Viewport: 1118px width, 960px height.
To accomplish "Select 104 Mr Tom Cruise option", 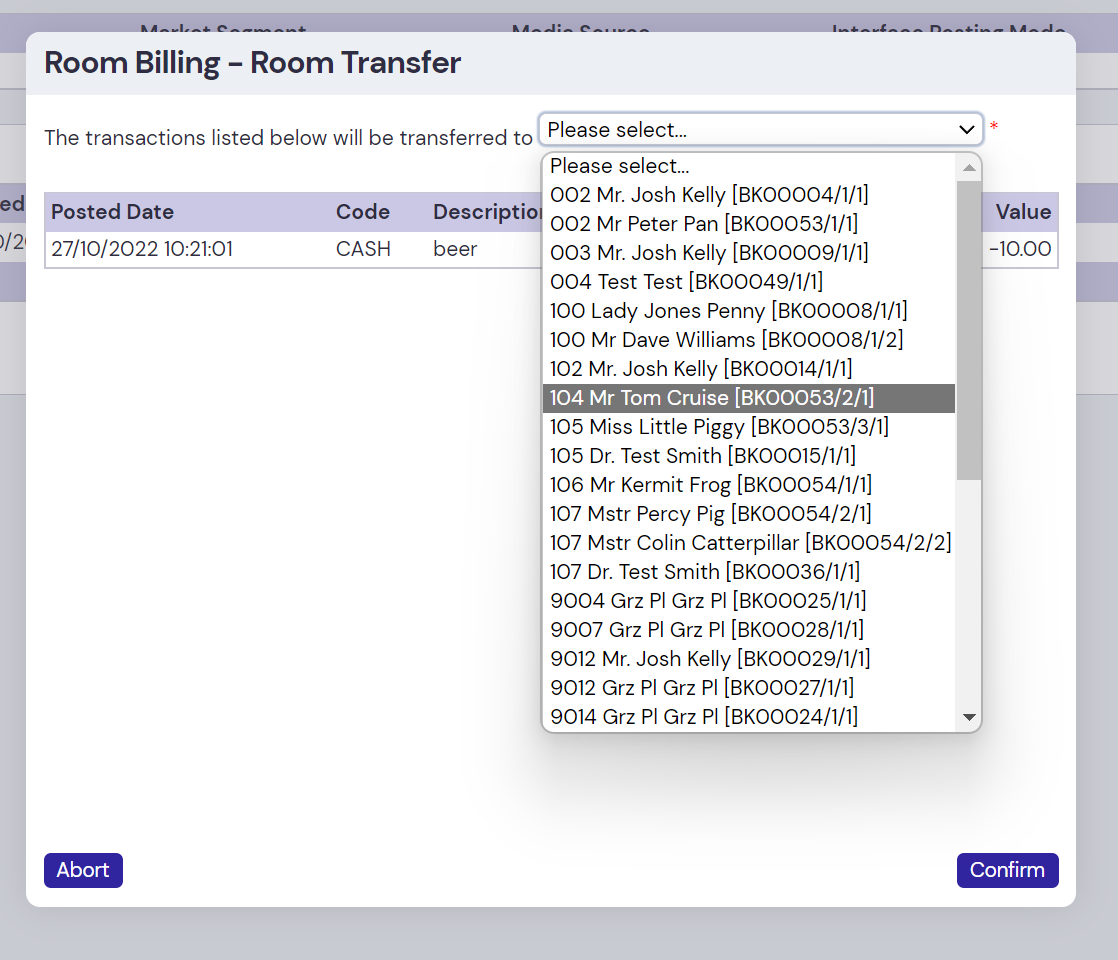I will pos(711,398).
